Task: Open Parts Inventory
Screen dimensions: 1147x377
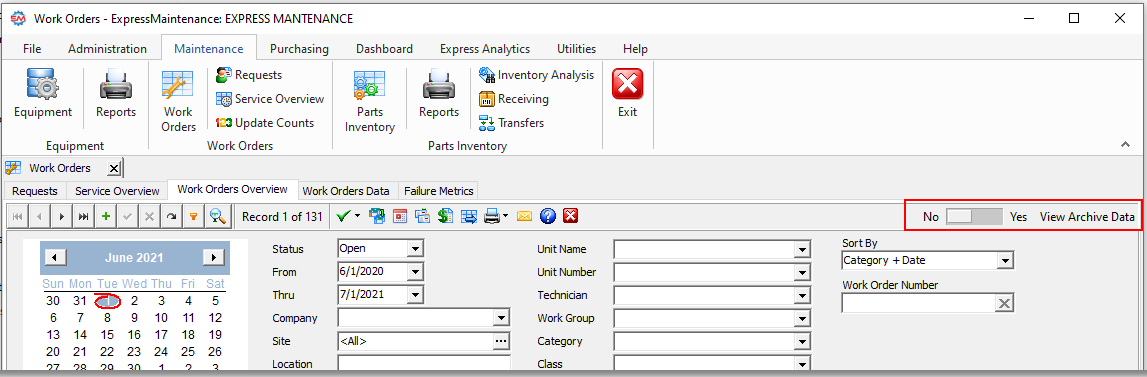Action: (369, 101)
